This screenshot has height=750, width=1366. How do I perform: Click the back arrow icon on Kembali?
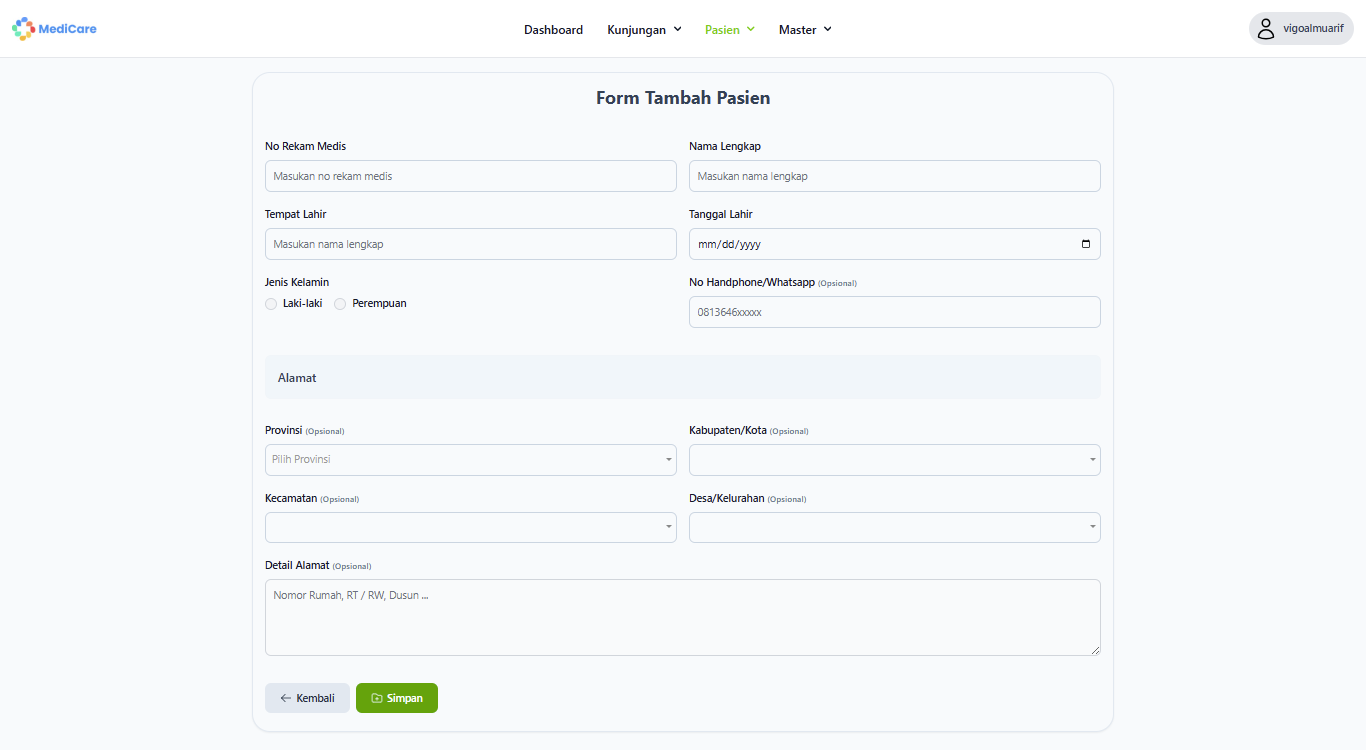click(x=286, y=698)
